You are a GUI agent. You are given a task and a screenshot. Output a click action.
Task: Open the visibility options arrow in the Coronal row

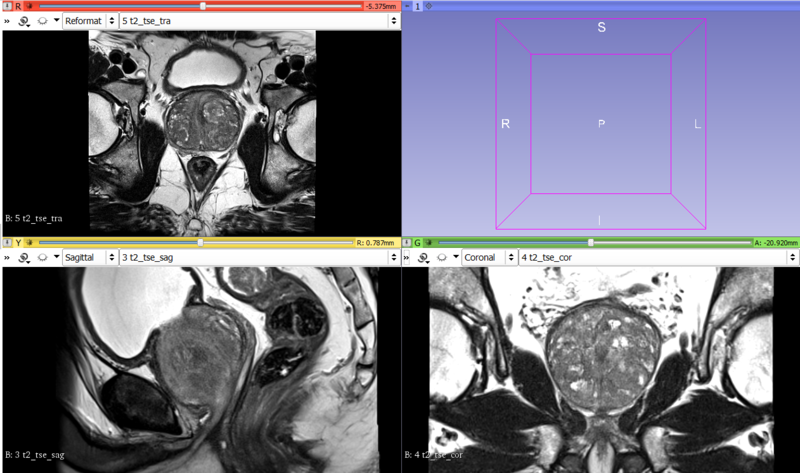[x=456, y=257]
